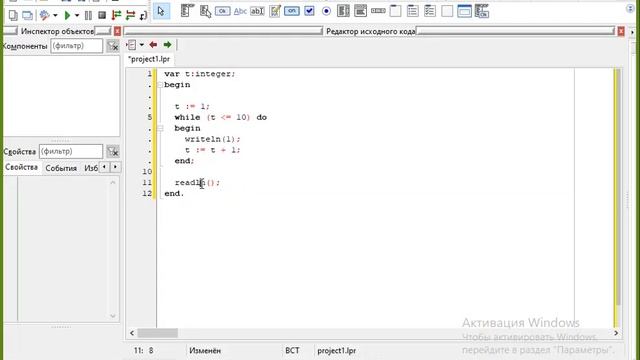Pick the TCheckGroup component
Image resolution: width=640 pixels, height=360 pixels.
click(x=430, y=11)
